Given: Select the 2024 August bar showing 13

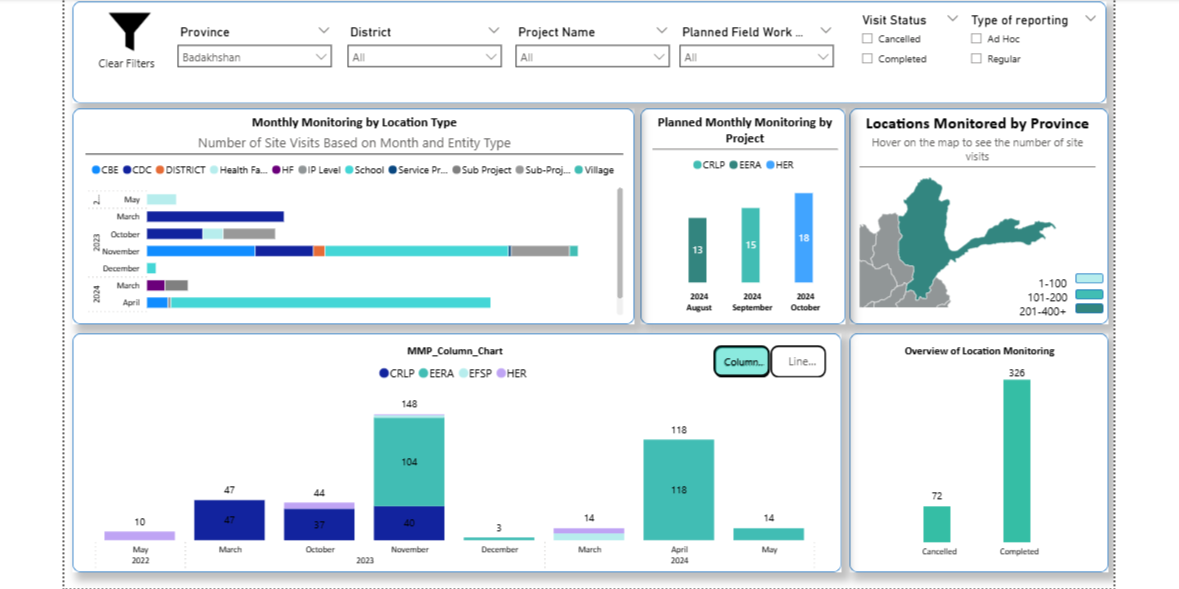Looking at the screenshot, I should pyautogui.click(x=697, y=250).
